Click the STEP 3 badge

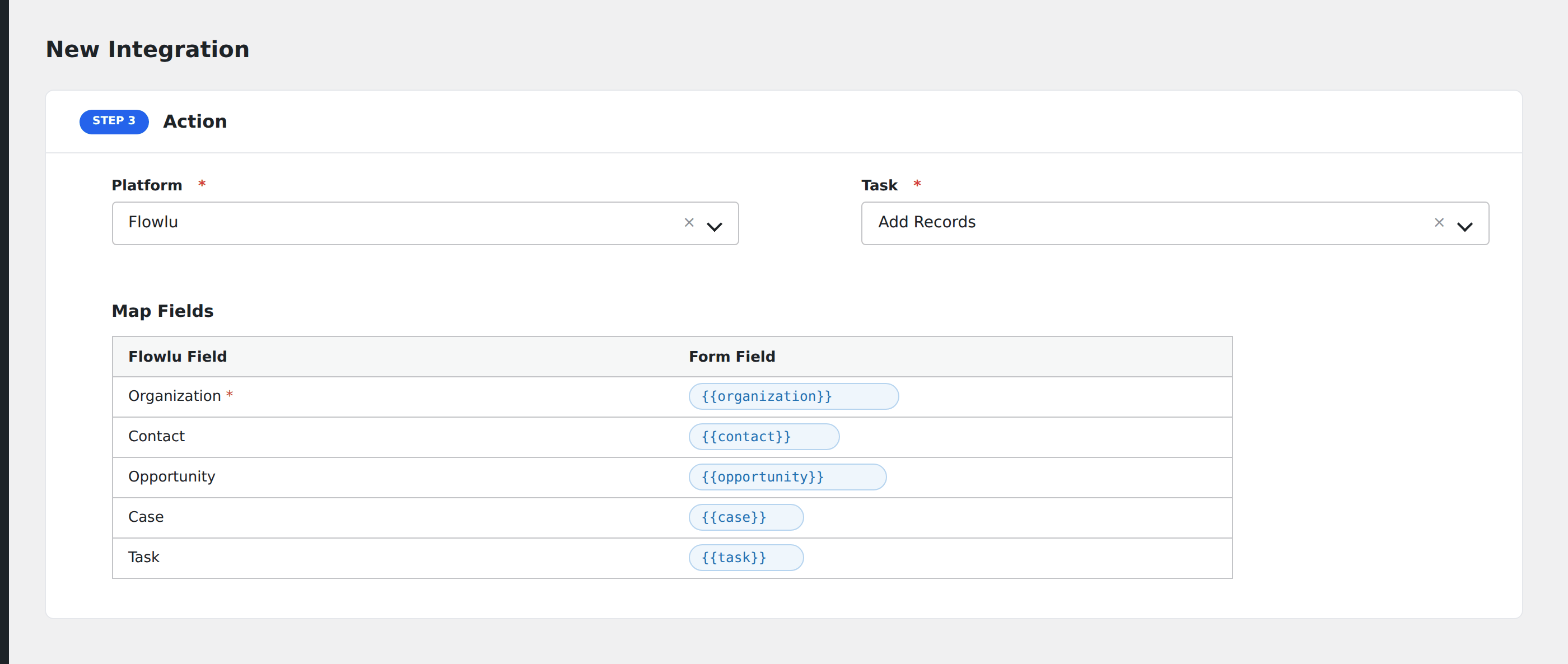[114, 121]
